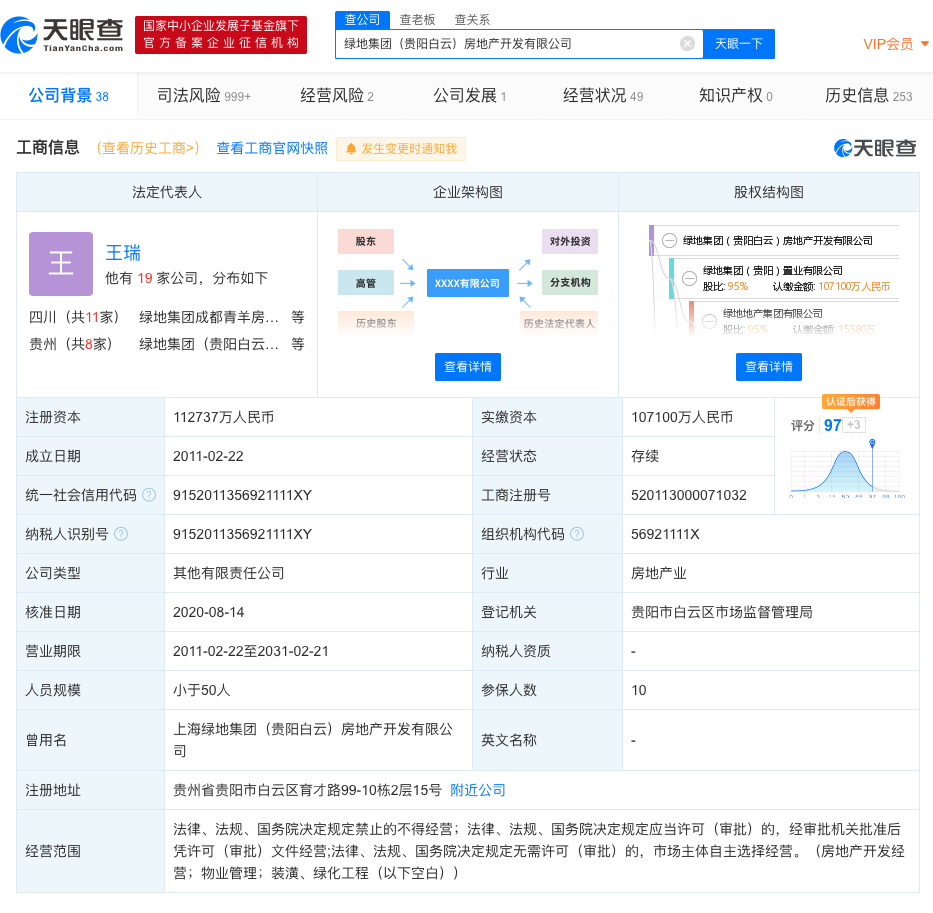Viewport: 933px width, 913px height.
Task: Click the 天眼一下 search button
Action: click(x=738, y=43)
